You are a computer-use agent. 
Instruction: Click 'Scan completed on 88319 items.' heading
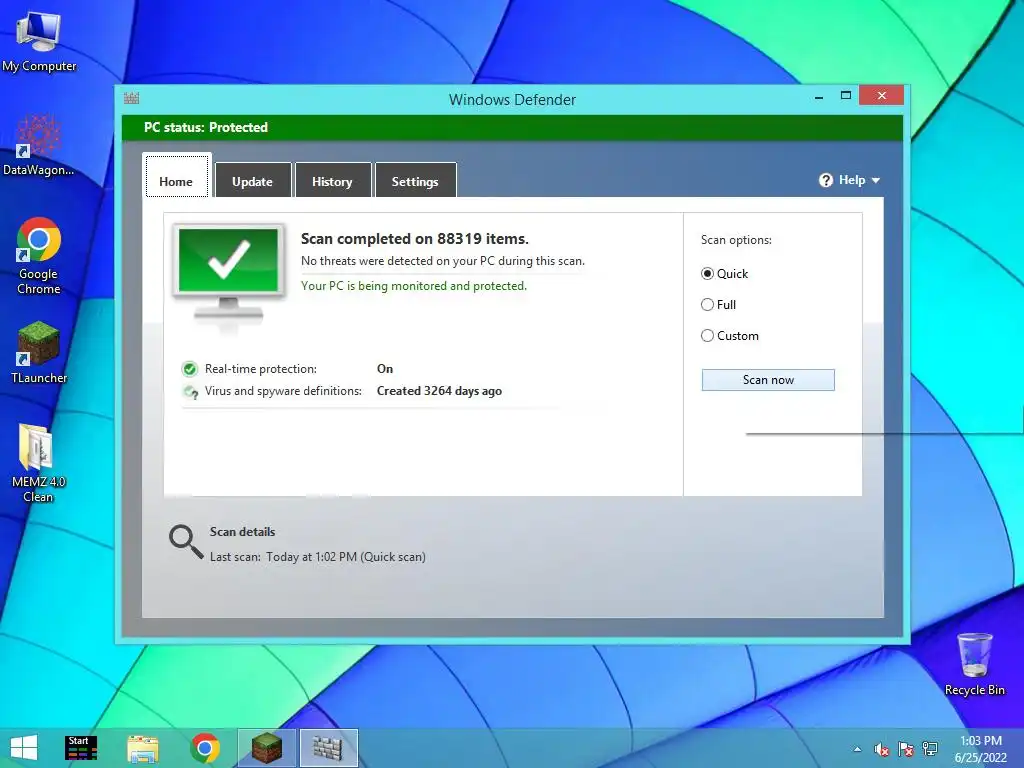tap(415, 239)
